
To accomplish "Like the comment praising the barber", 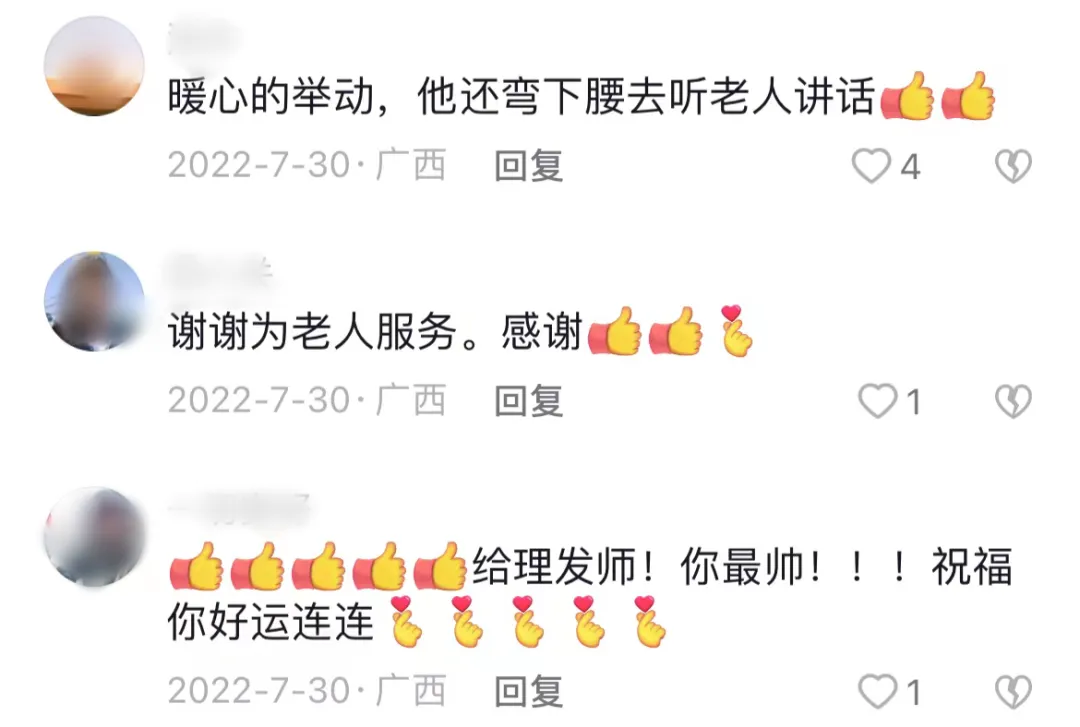I will (878, 691).
